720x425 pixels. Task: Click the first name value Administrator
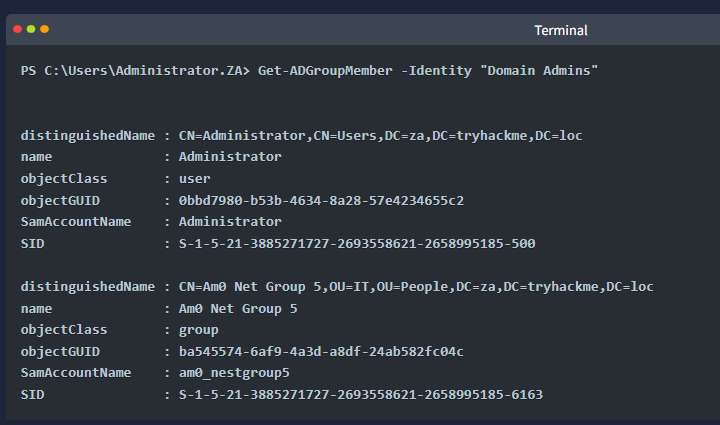coord(230,157)
